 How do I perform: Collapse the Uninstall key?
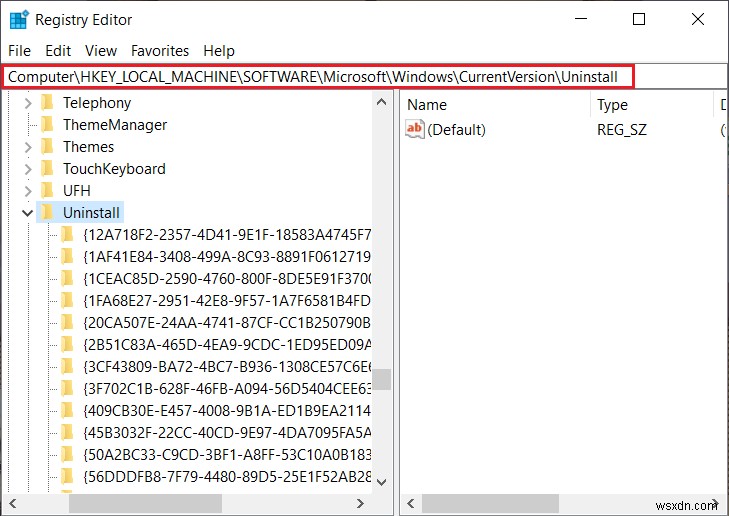click(x=27, y=213)
